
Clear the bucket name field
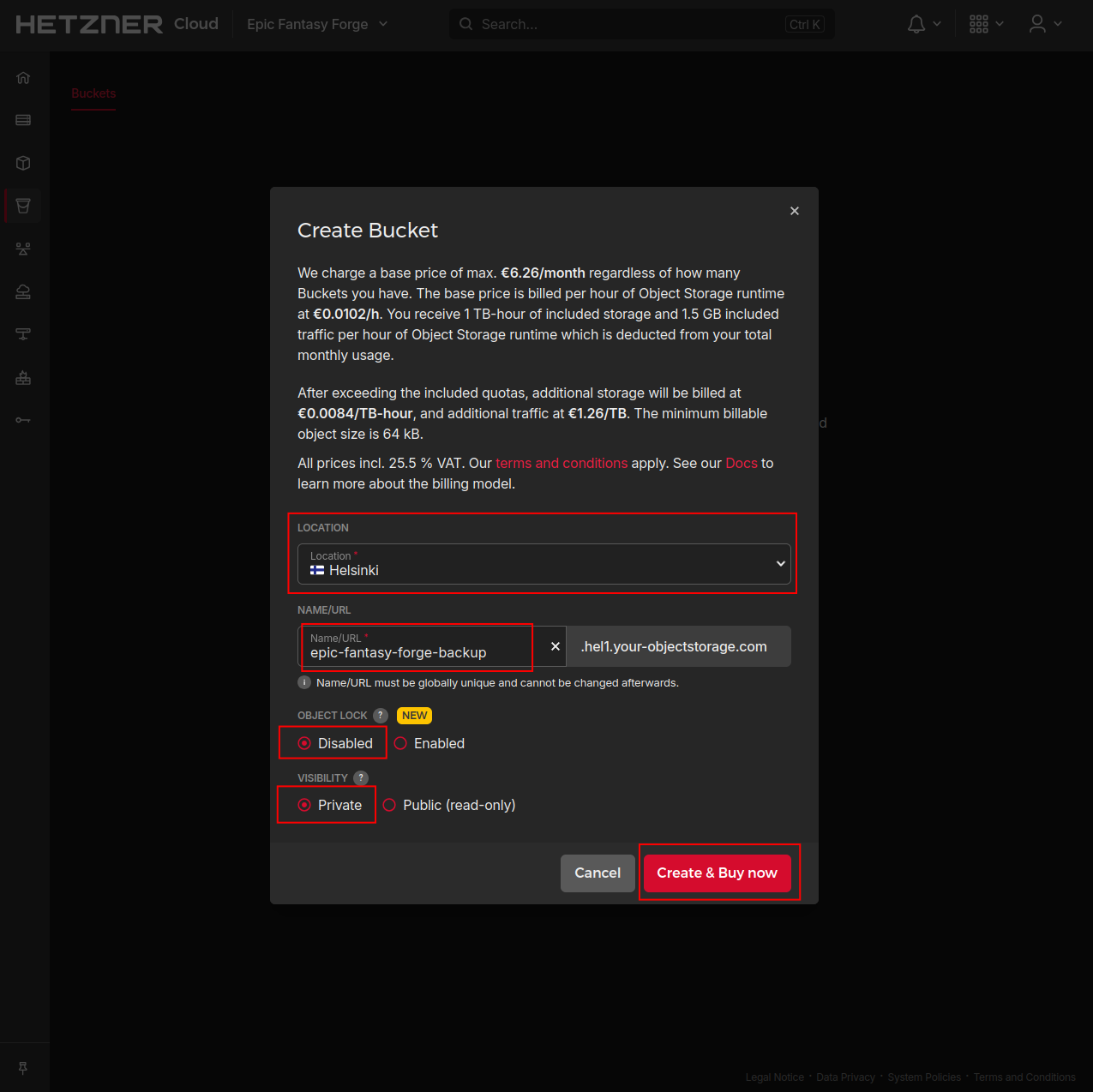click(x=556, y=646)
